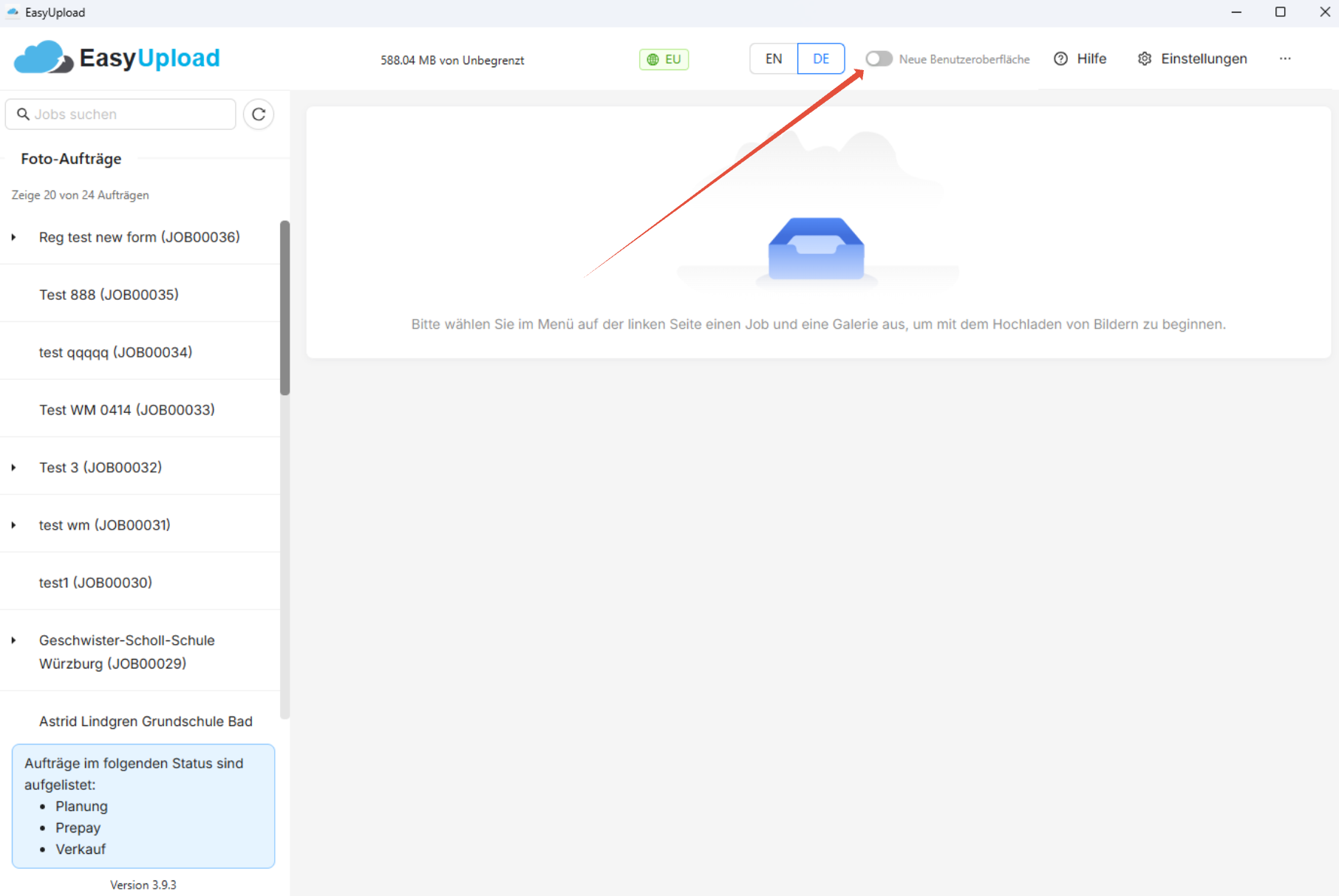The height and width of the screenshot is (896, 1339).
Task: Click the Hilfe button label
Action: [x=1091, y=59]
